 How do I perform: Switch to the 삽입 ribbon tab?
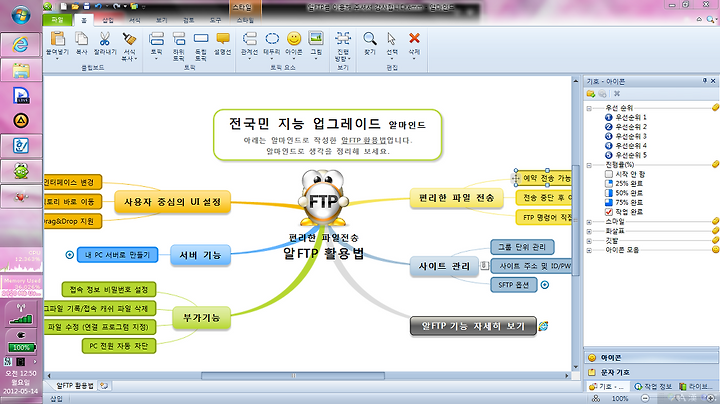point(108,20)
